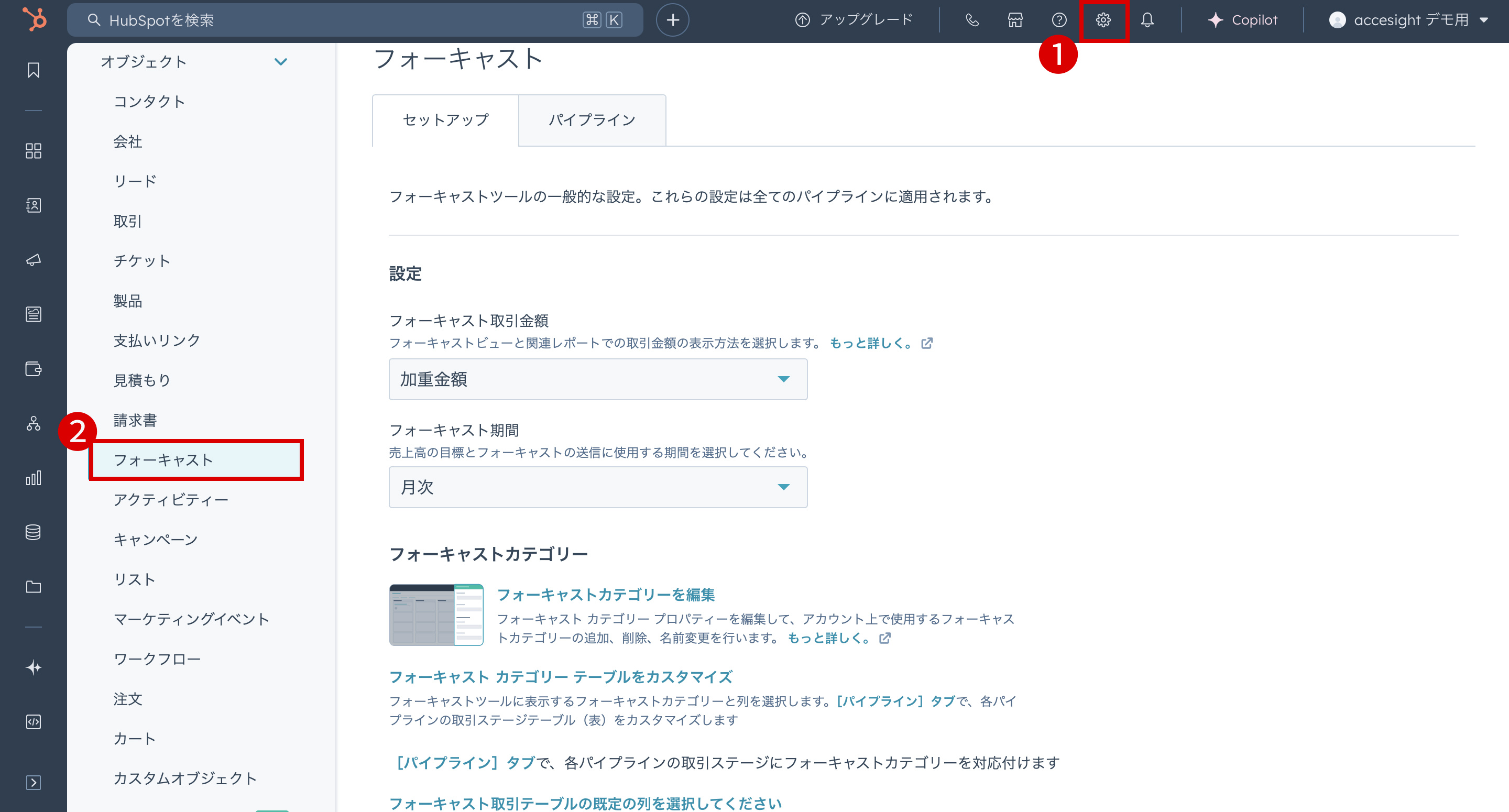Select フォーキャスト in the settings sidebar
This screenshot has height=812, width=1509.
tap(196, 460)
